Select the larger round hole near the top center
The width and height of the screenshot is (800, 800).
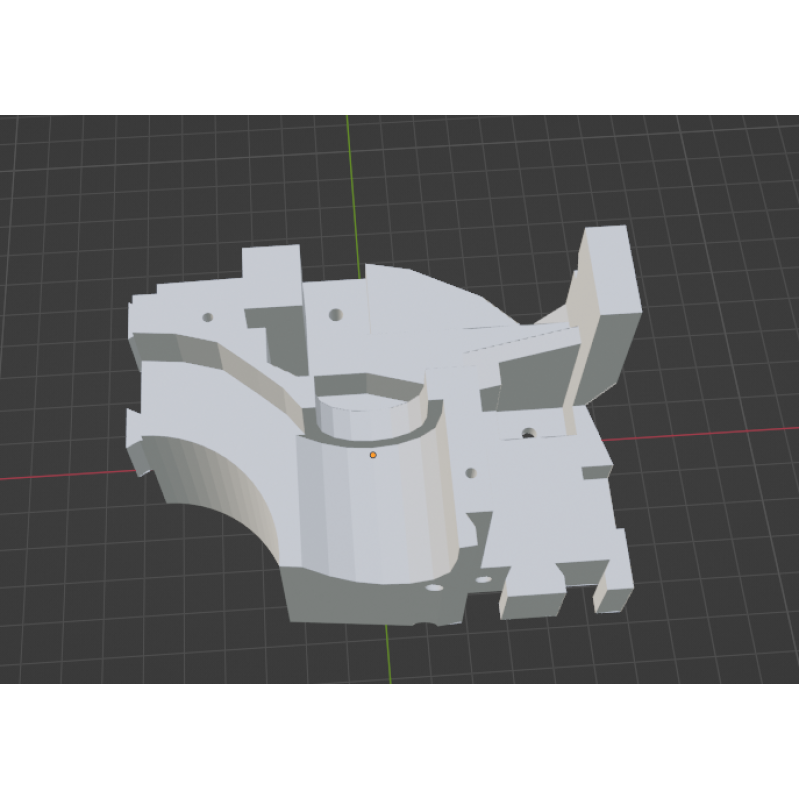click(335, 315)
